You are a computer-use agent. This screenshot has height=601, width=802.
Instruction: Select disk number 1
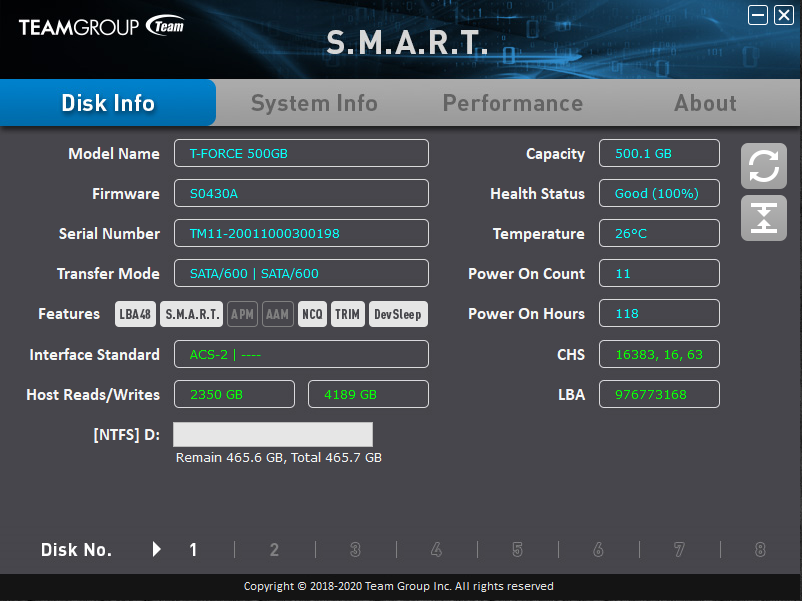pos(193,549)
